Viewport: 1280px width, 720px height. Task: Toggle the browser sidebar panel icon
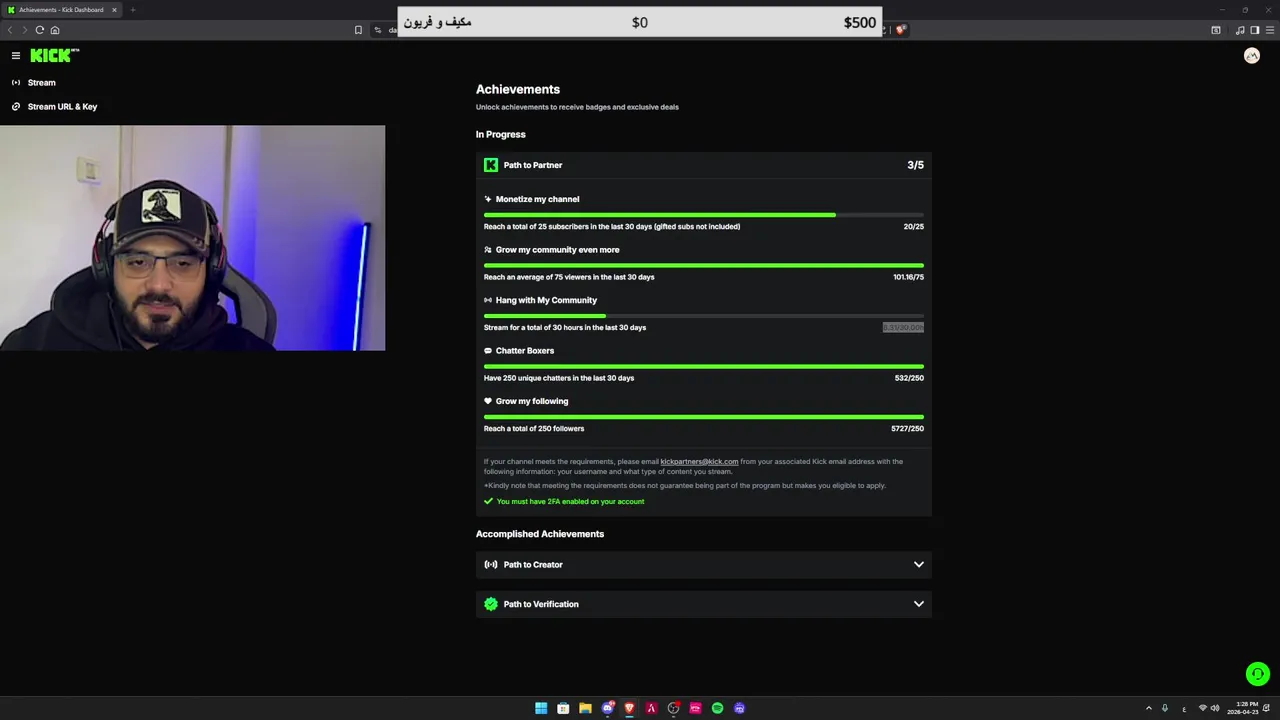tap(1255, 30)
